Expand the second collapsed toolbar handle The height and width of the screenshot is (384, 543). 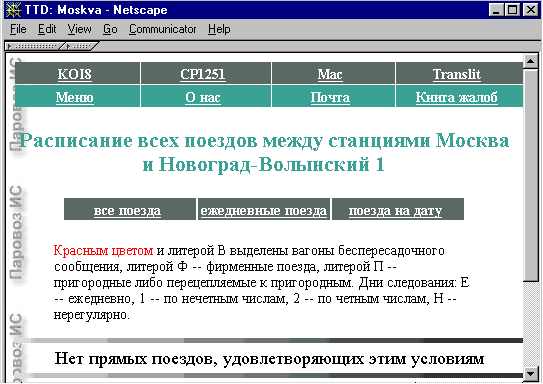[80, 46]
